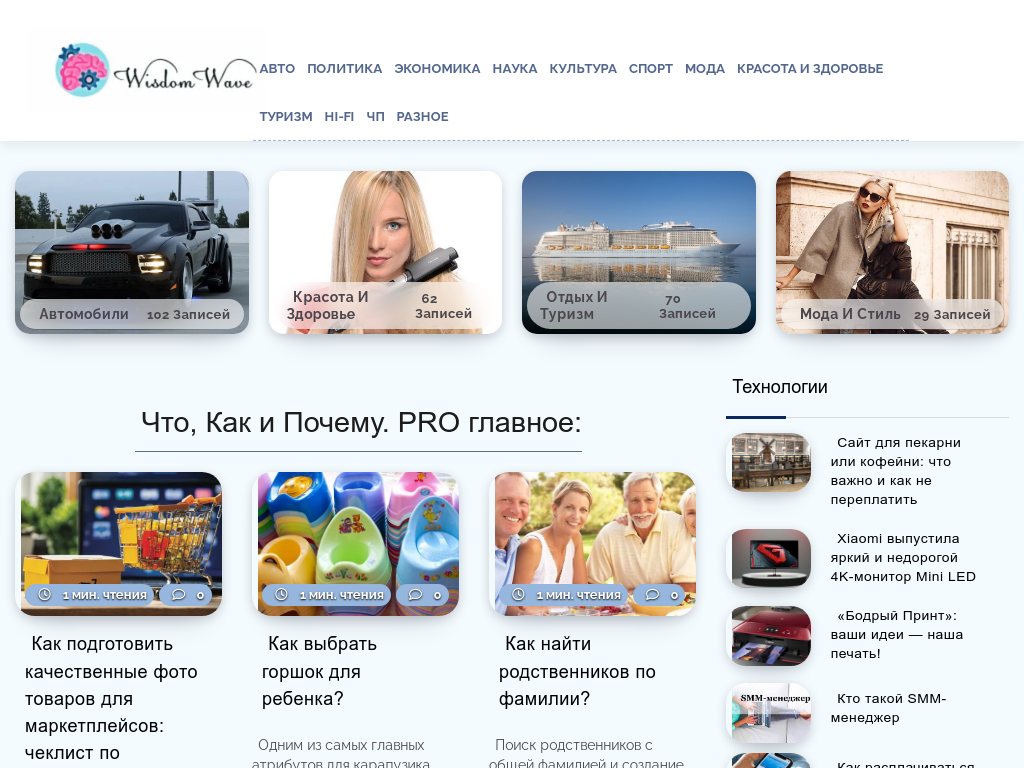
Task: Click excerpt 'Поиск родственников с'
Action: [573, 745]
